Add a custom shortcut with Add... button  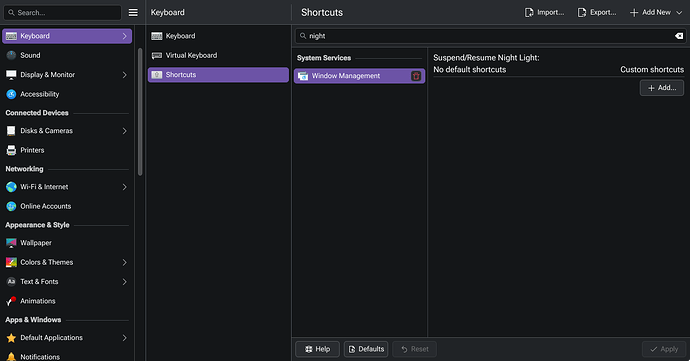point(662,88)
